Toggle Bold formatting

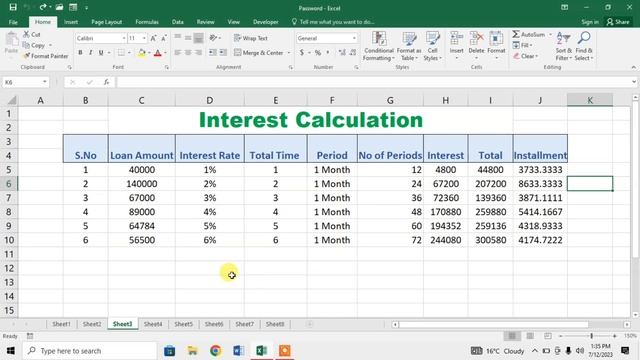click(80, 53)
